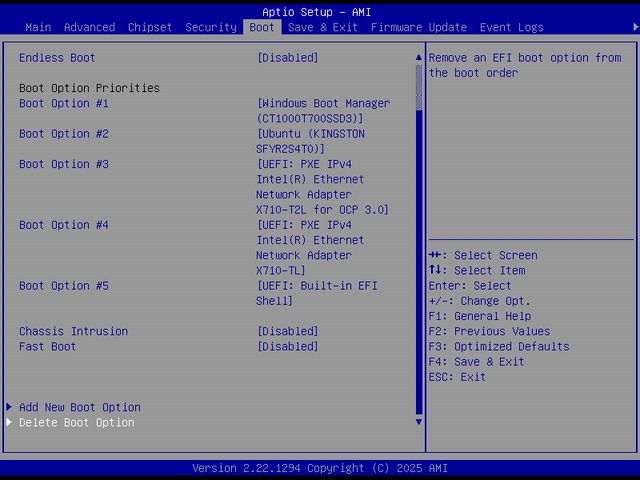640x480 pixels.
Task: Click the scrollbar down arrow
Action: (419, 422)
